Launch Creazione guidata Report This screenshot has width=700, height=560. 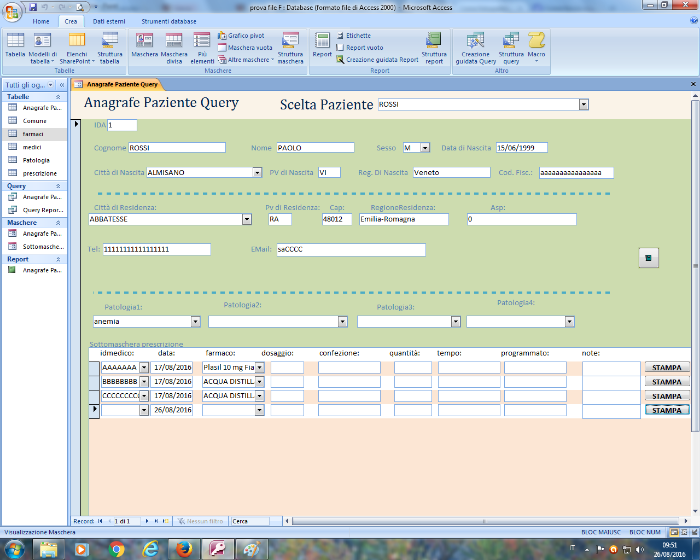tap(377, 59)
